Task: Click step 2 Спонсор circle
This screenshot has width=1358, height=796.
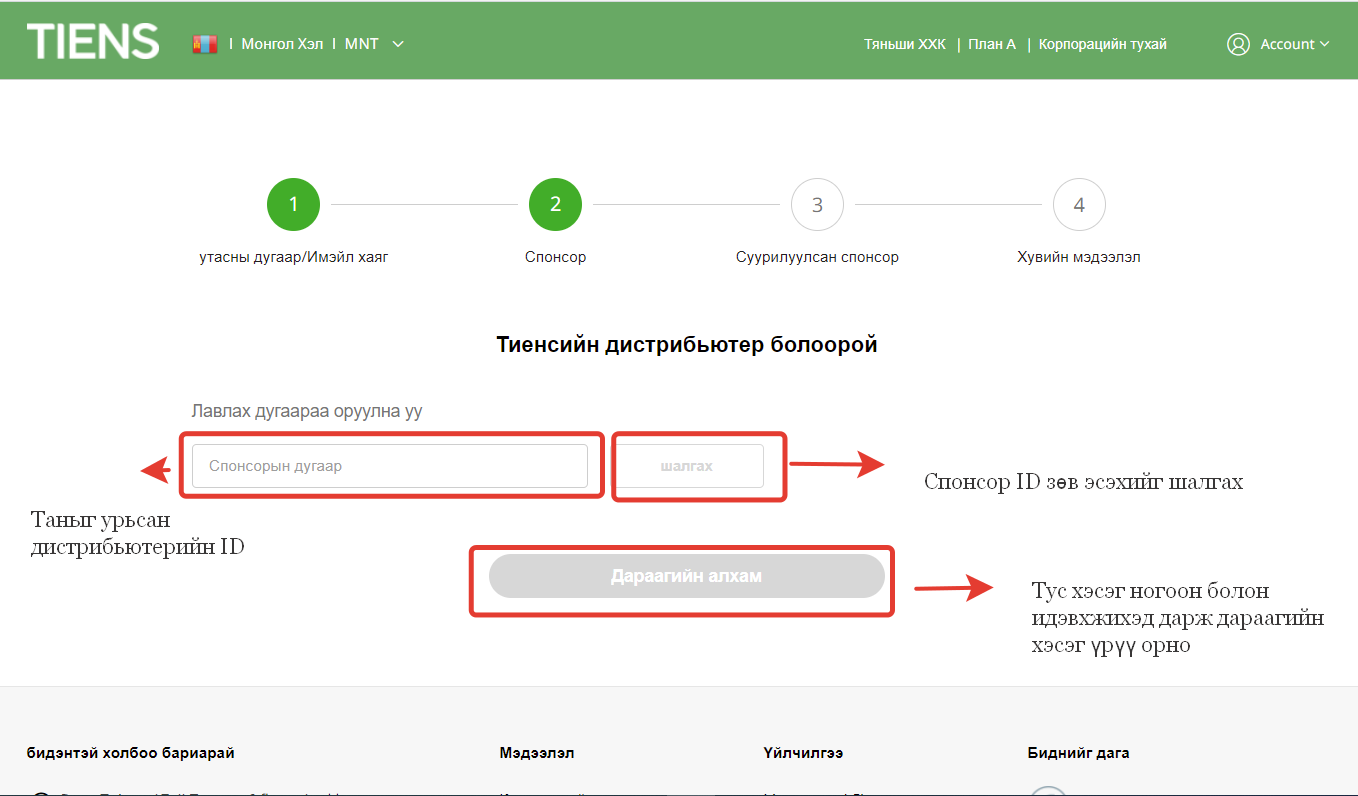Action: 555,205
